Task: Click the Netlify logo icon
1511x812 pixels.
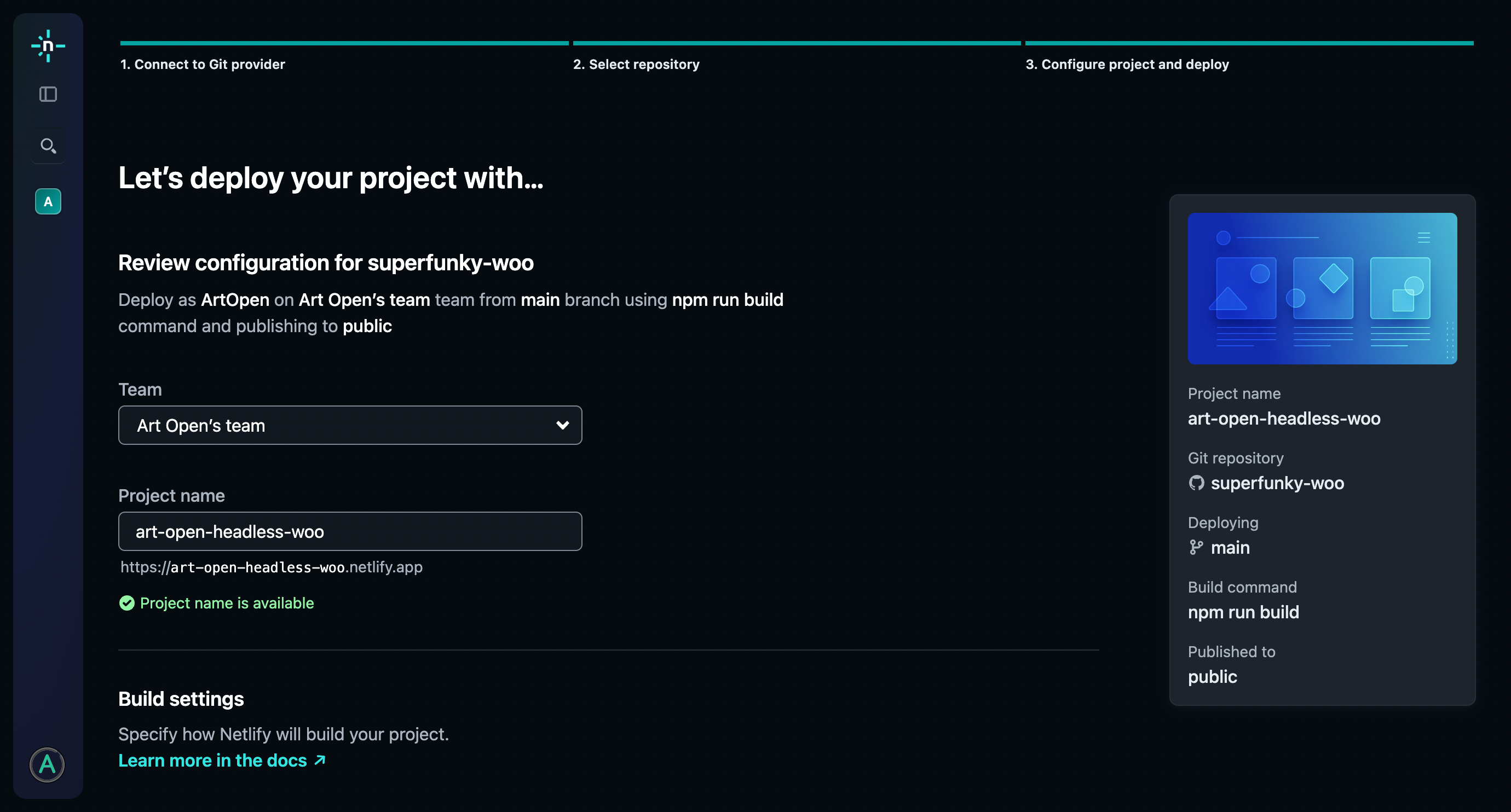Action: coord(48,46)
